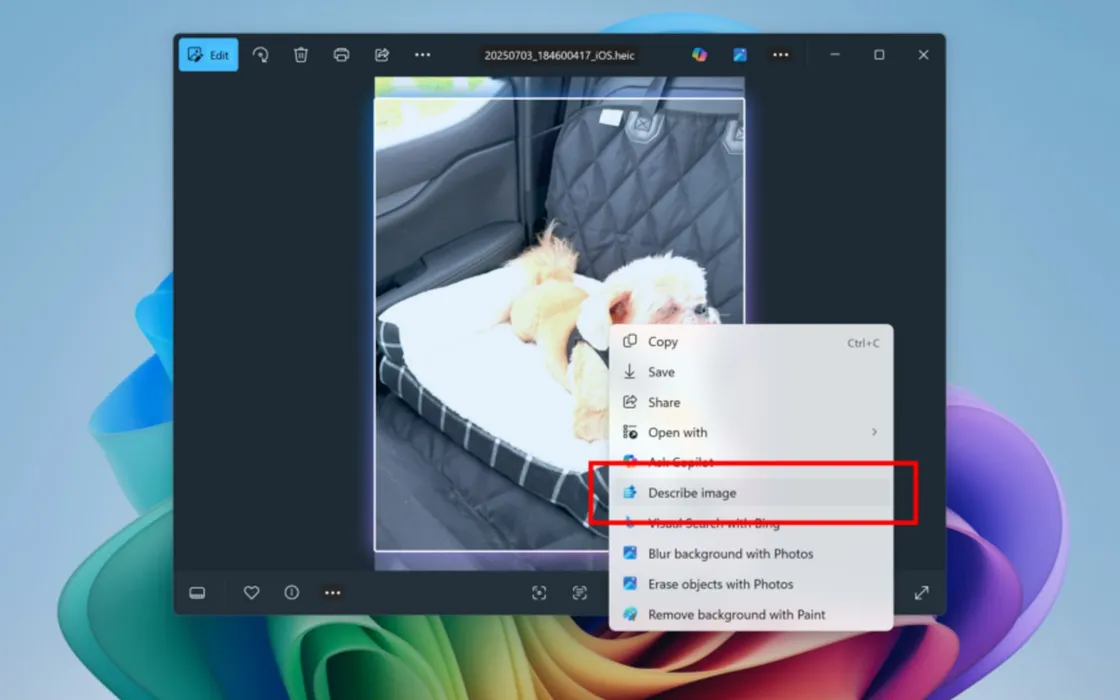Choose Blur background with Photos
Screen dimensions: 1120x700
751,554
